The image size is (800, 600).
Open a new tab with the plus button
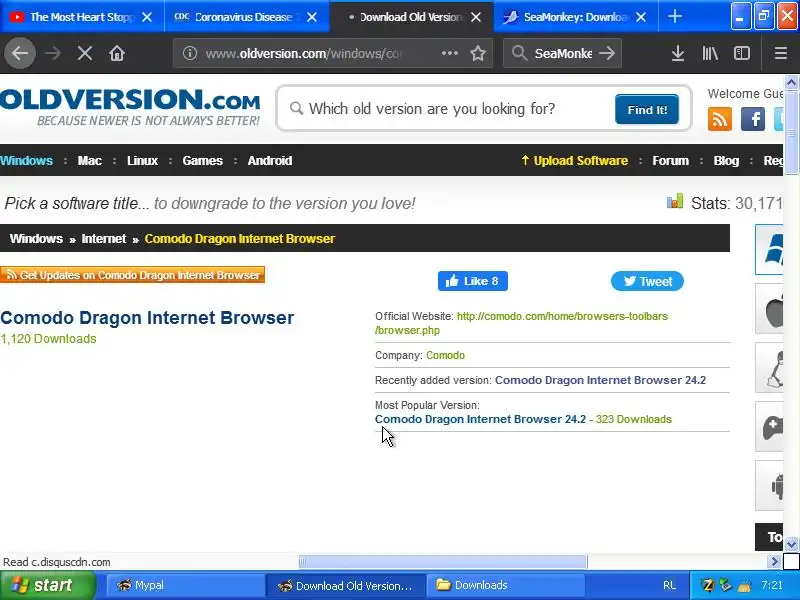point(674,17)
